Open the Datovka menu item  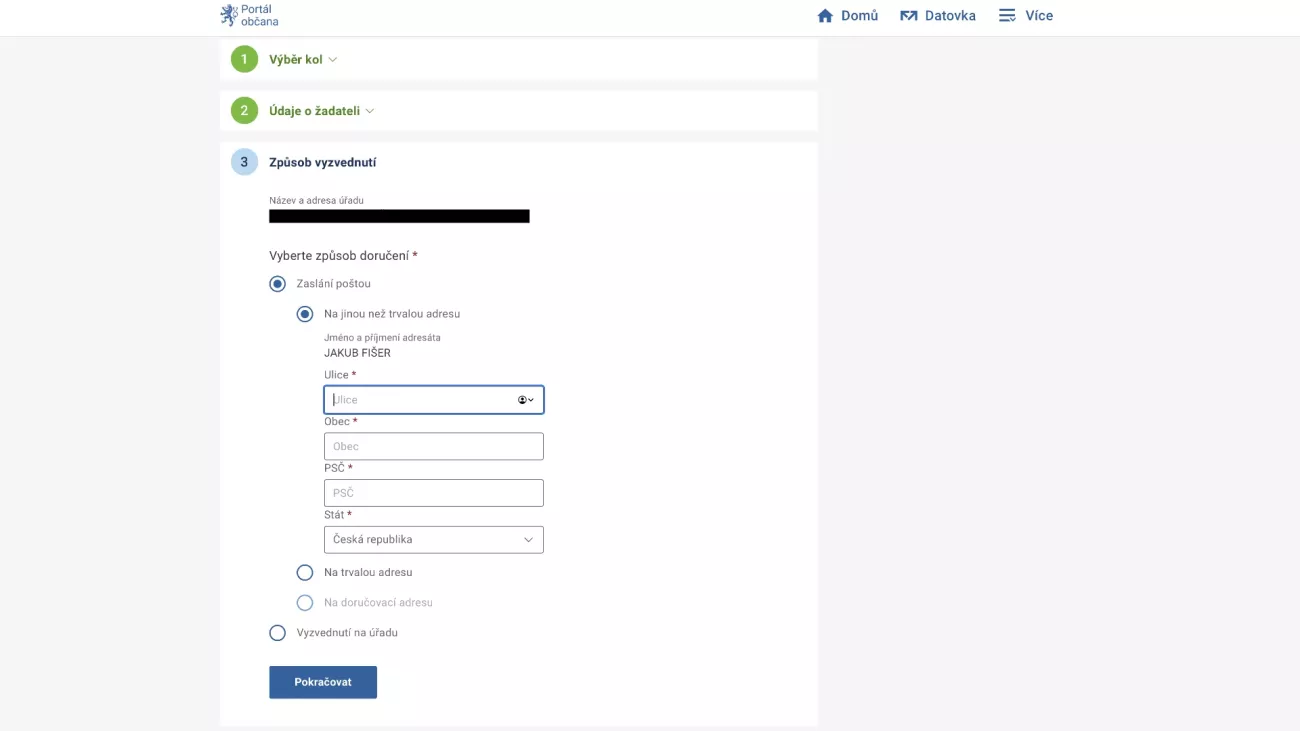[949, 16]
